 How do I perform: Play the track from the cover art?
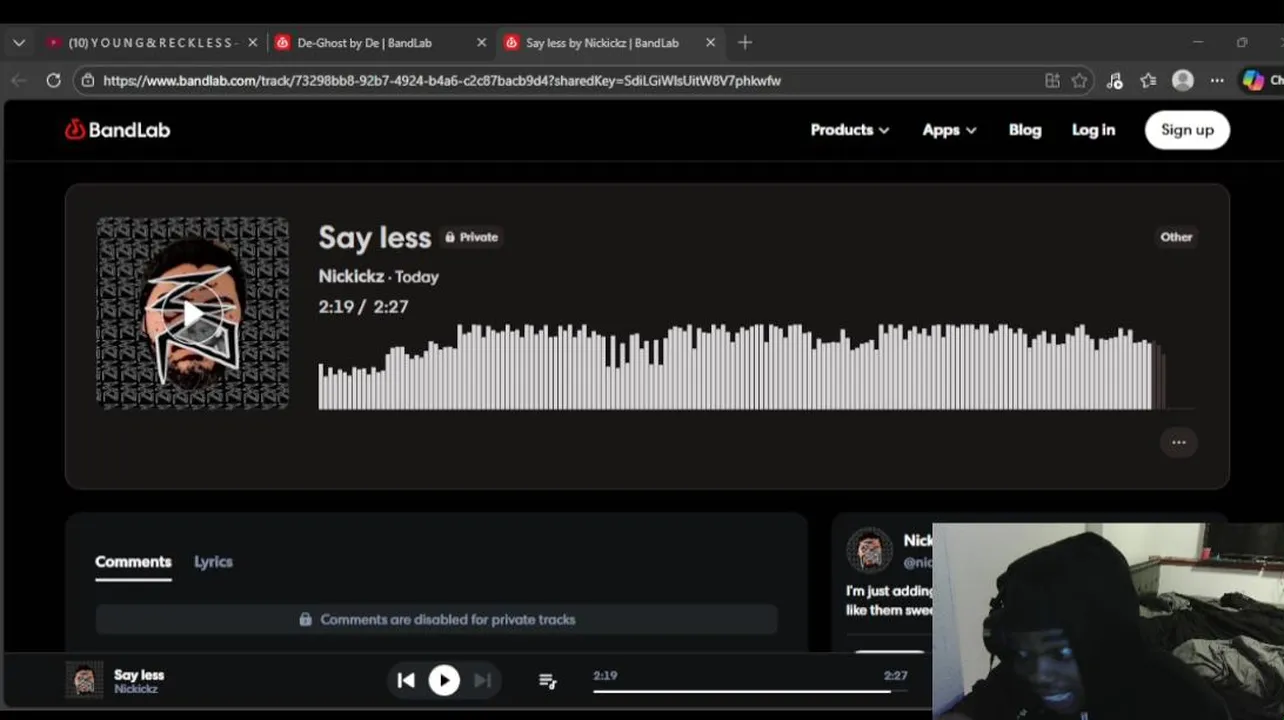pos(192,313)
